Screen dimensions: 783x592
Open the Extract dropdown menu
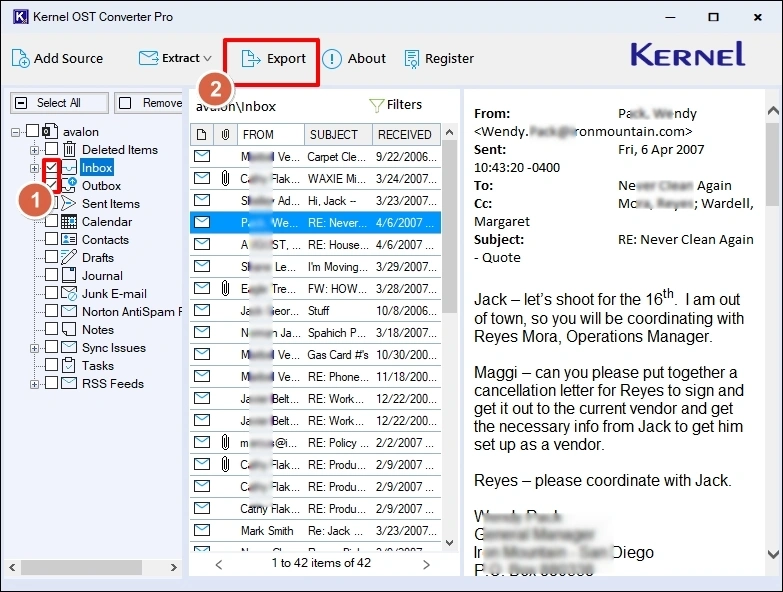[175, 58]
